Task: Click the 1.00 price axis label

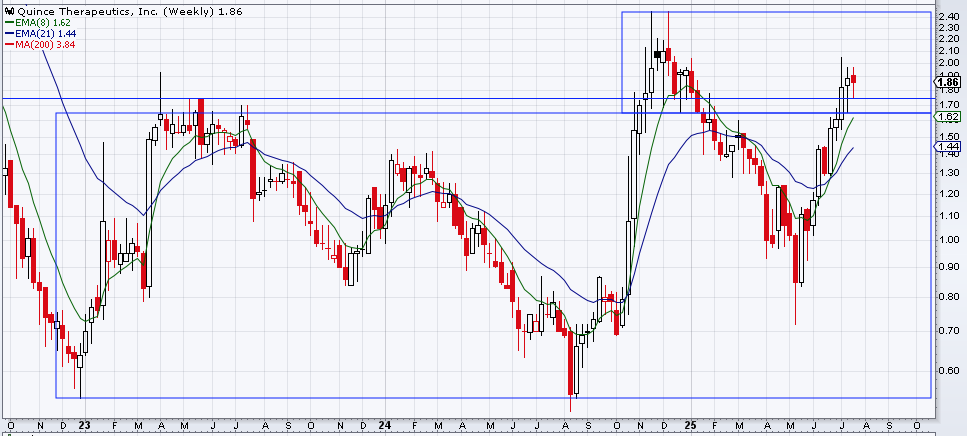Action: tap(950, 240)
